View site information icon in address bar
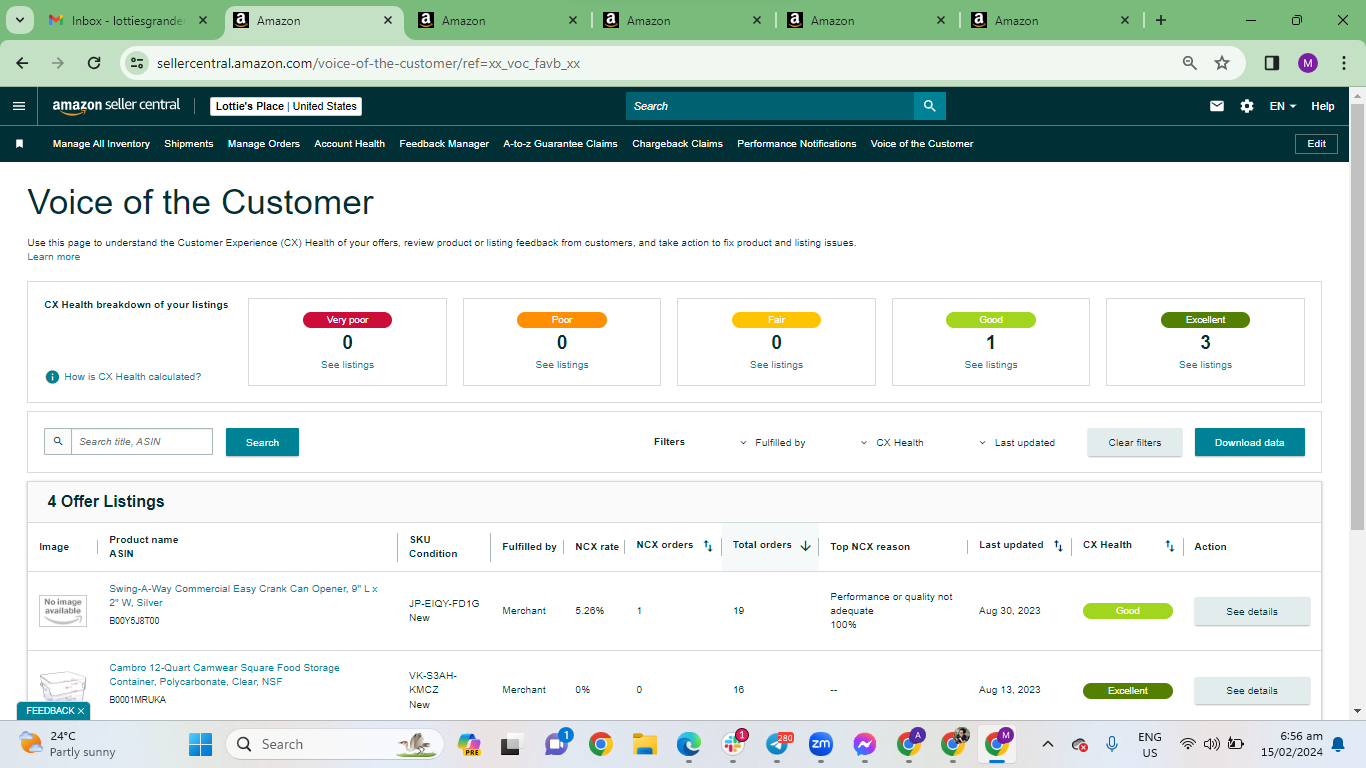 coord(139,63)
